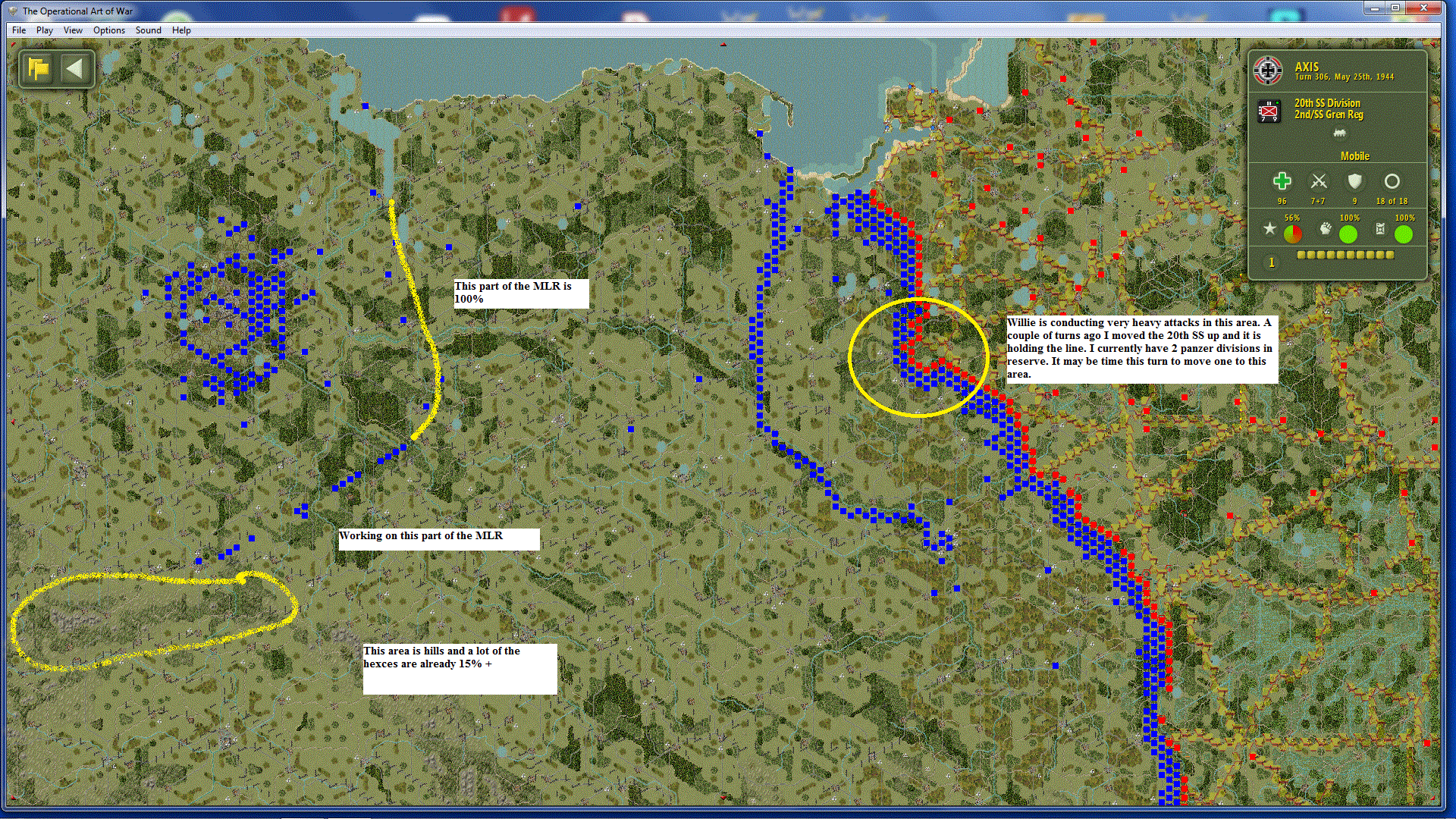Select the 20th SS Division unit counter
The height and width of the screenshot is (819, 1456).
click(1268, 111)
